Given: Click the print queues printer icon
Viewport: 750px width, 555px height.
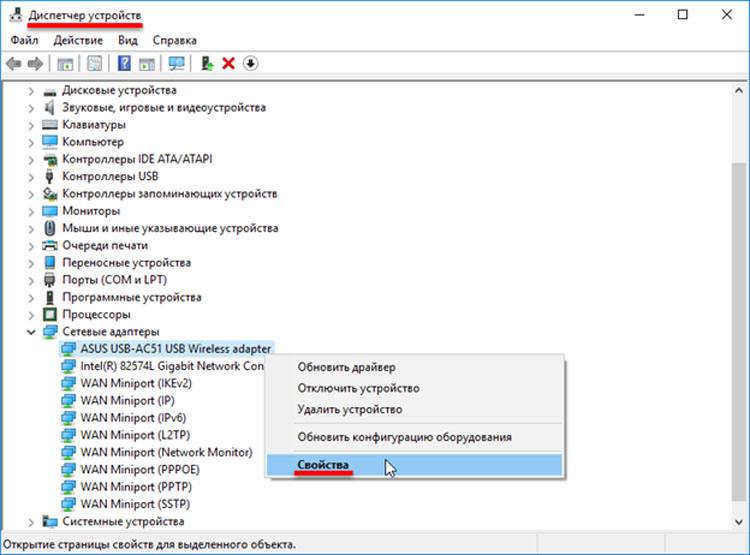Looking at the screenshot, I should click(x=49, y=245).
